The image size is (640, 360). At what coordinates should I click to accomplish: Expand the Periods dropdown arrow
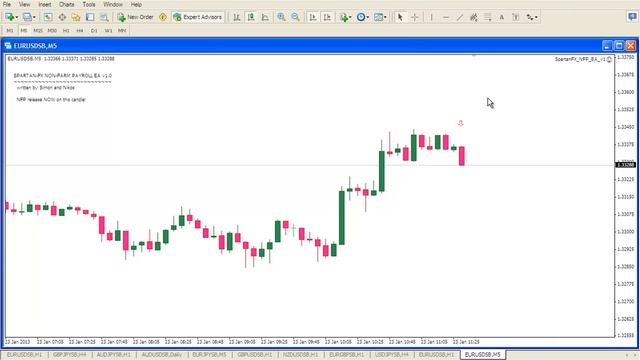coord(368,17)
